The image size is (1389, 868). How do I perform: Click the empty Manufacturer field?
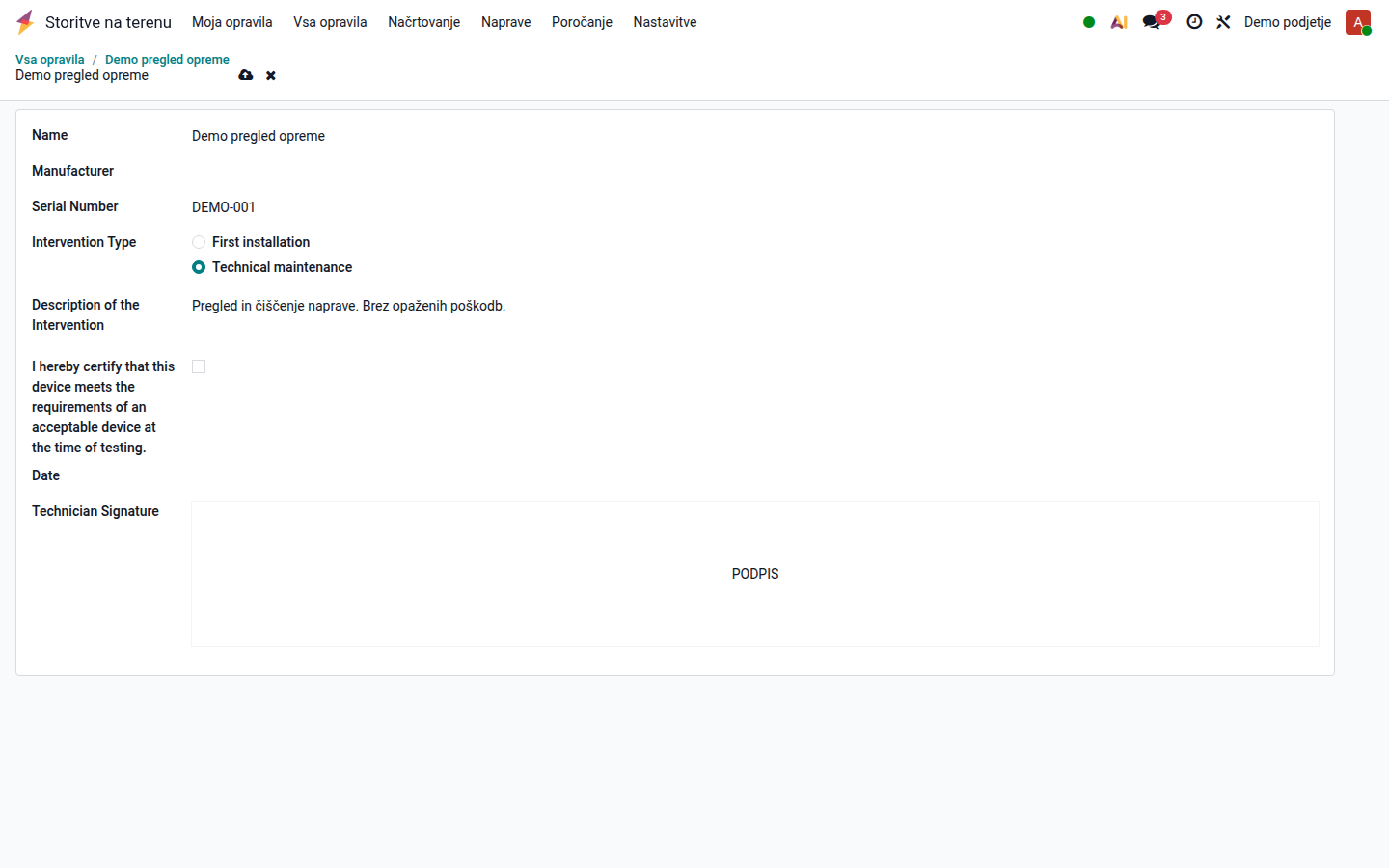[754, 172]
